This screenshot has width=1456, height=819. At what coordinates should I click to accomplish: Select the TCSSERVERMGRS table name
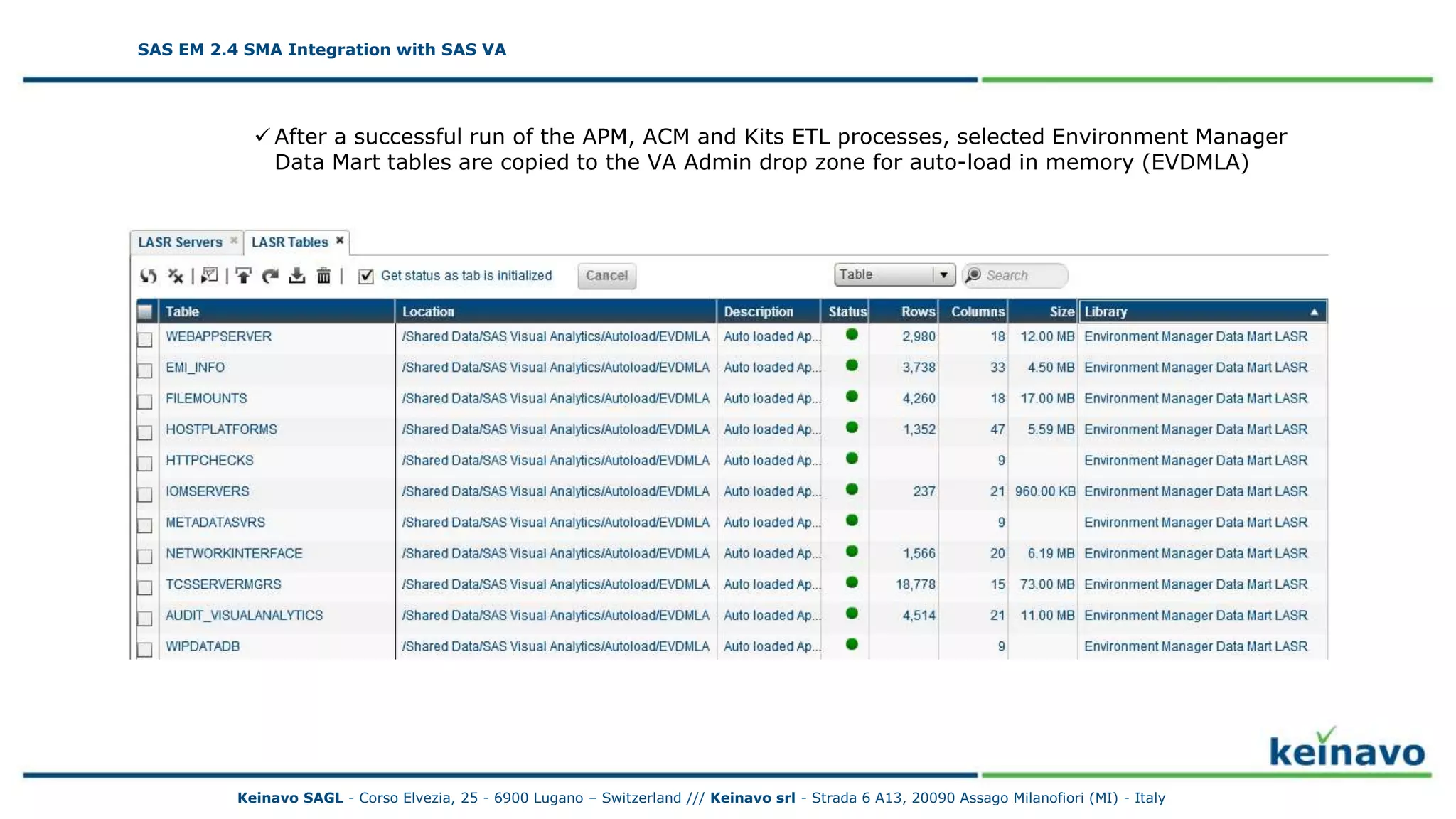click(x=223, y=584)
